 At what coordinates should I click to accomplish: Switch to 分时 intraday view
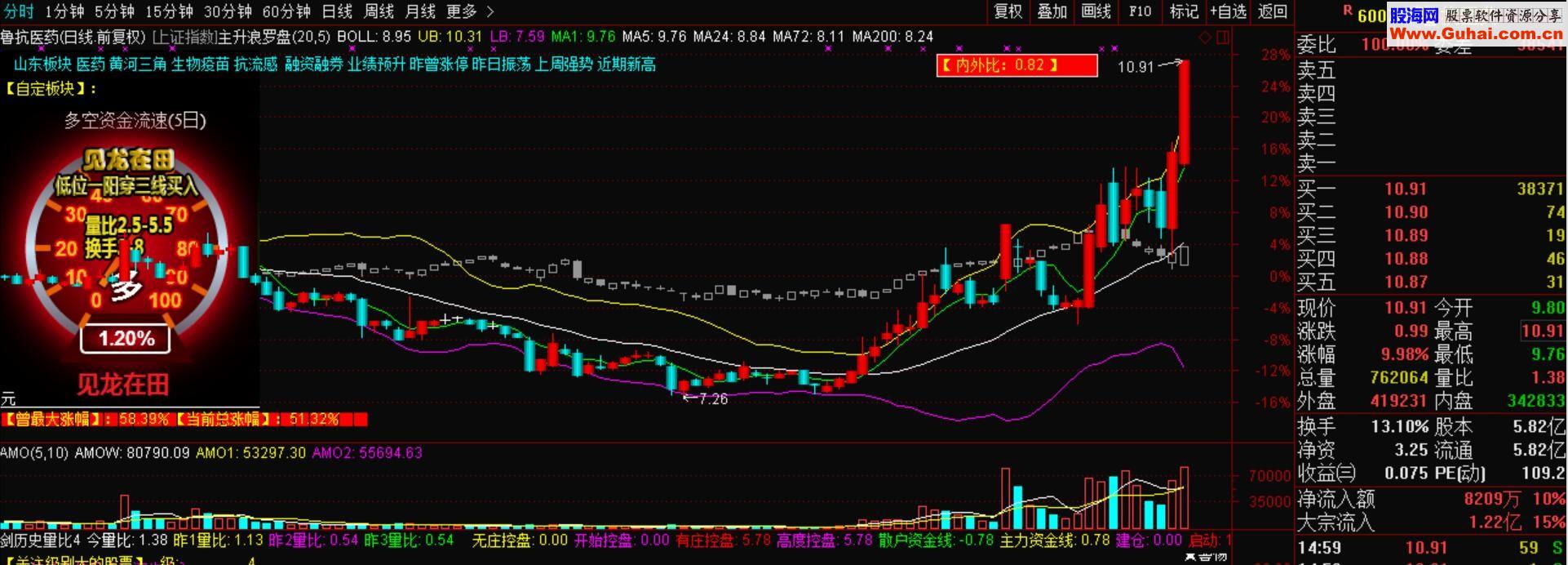point(19,11)
